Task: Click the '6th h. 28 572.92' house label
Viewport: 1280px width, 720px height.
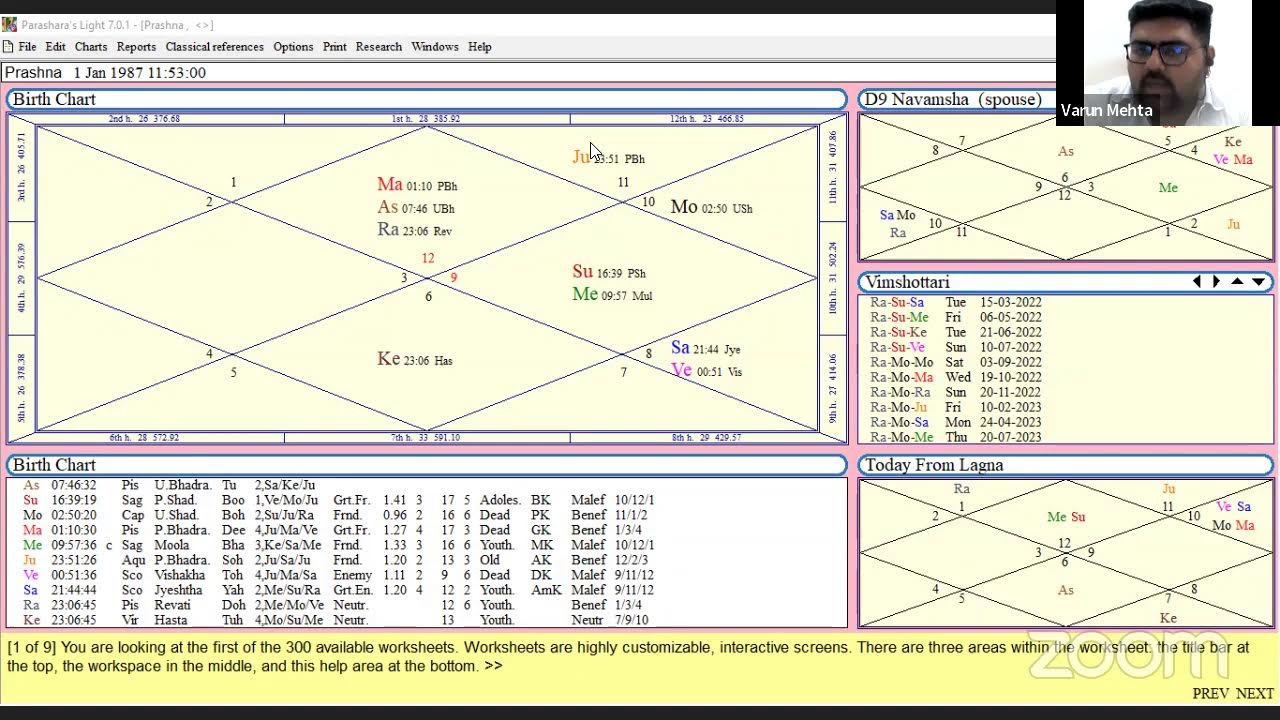Action: pos(145,438)
